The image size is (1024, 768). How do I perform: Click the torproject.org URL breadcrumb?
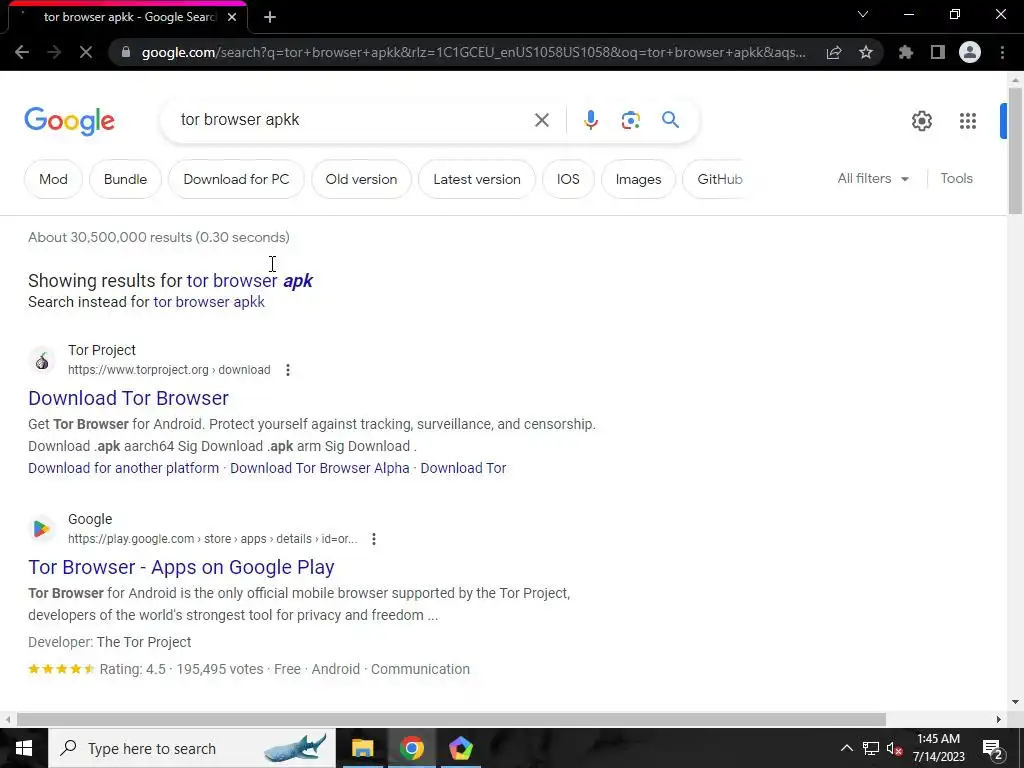(169, 370)
